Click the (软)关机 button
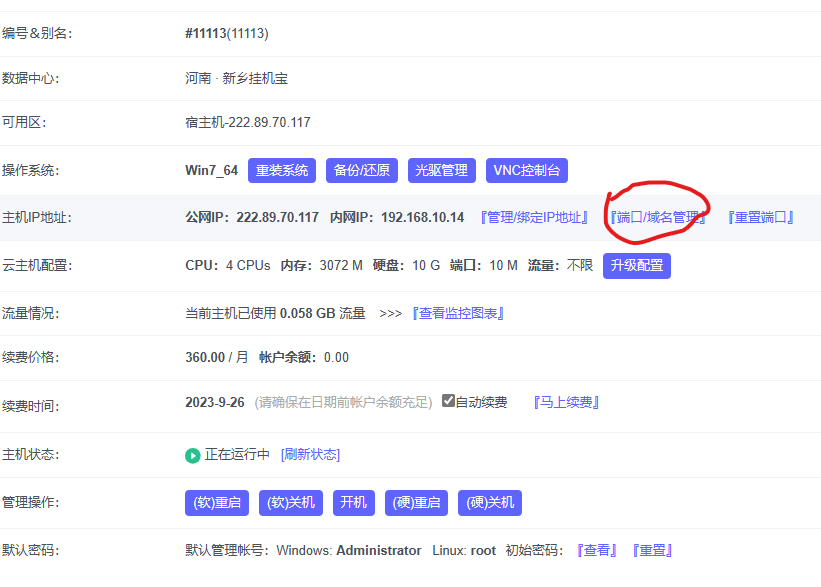 click(x=291, y=503)
